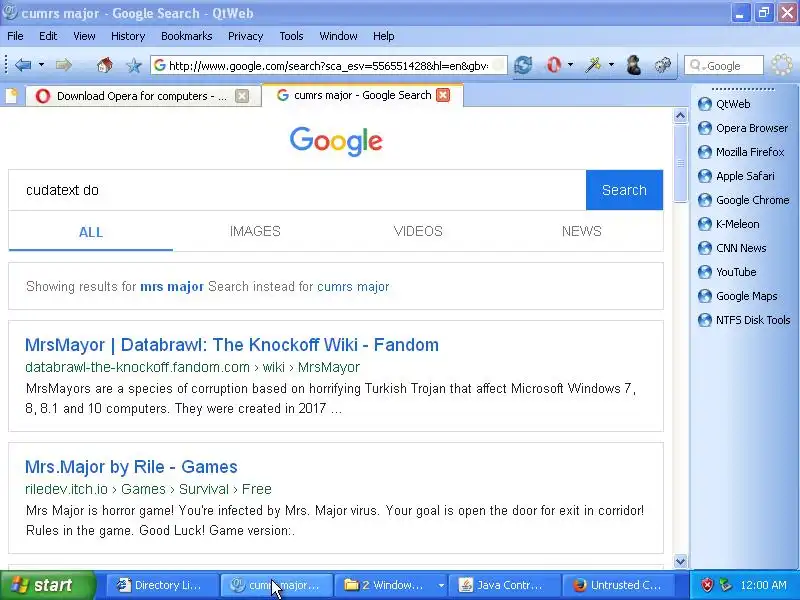Click the Forward navigation arrow
Screen dimensions: 800x600
click(x=64, y=65)
